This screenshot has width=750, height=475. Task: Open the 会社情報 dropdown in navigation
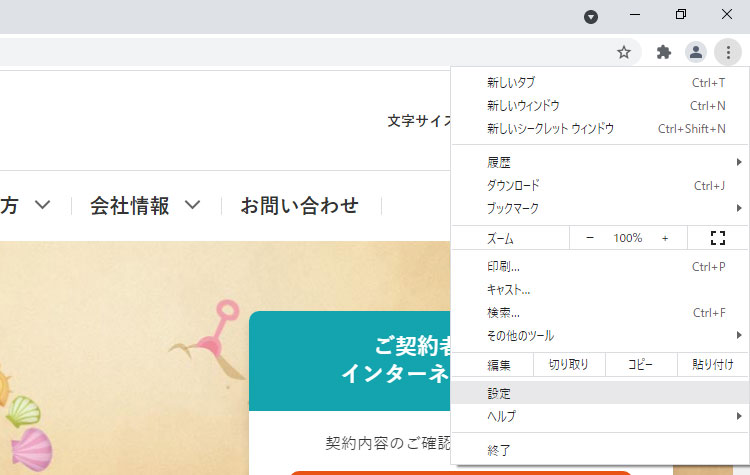[145, 206]
